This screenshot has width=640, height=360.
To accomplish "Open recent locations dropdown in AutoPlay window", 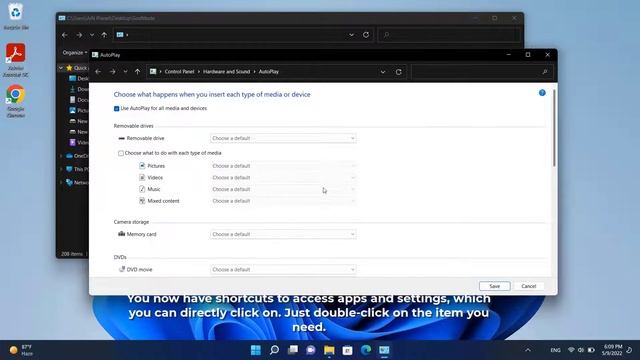I will pos(125,72).
